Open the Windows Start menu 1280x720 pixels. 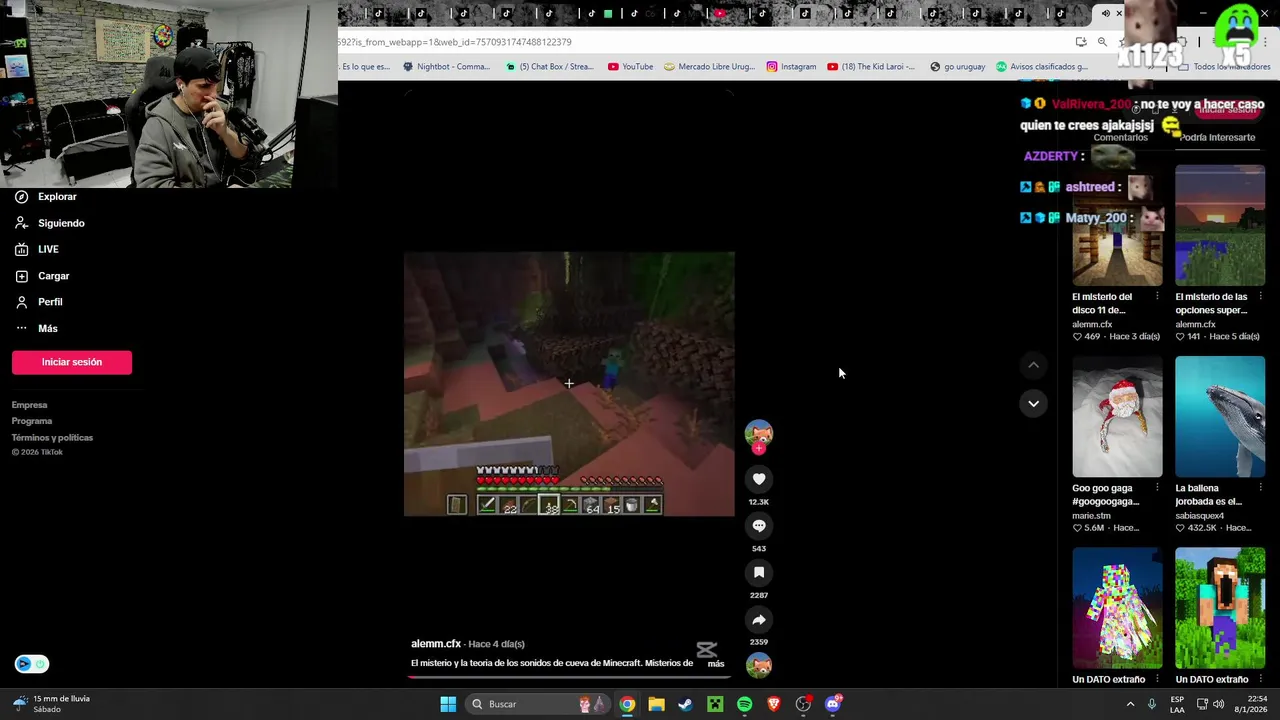(x=448, y=704)
